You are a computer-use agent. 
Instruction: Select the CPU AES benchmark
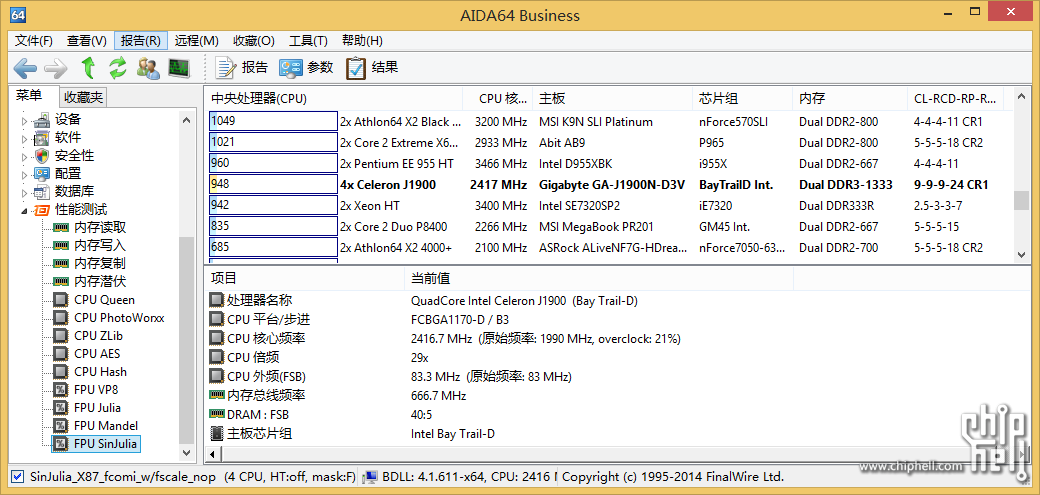tap(97, 354)
